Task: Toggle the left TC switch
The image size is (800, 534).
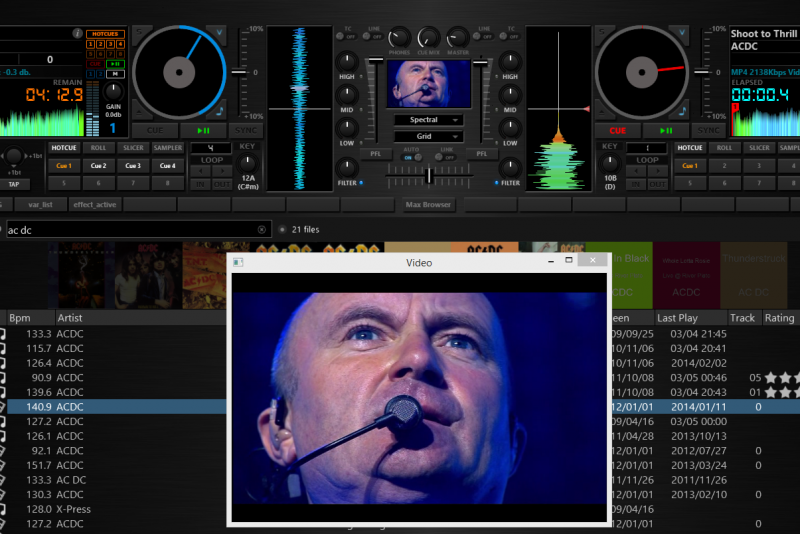Action: (345, 36)
